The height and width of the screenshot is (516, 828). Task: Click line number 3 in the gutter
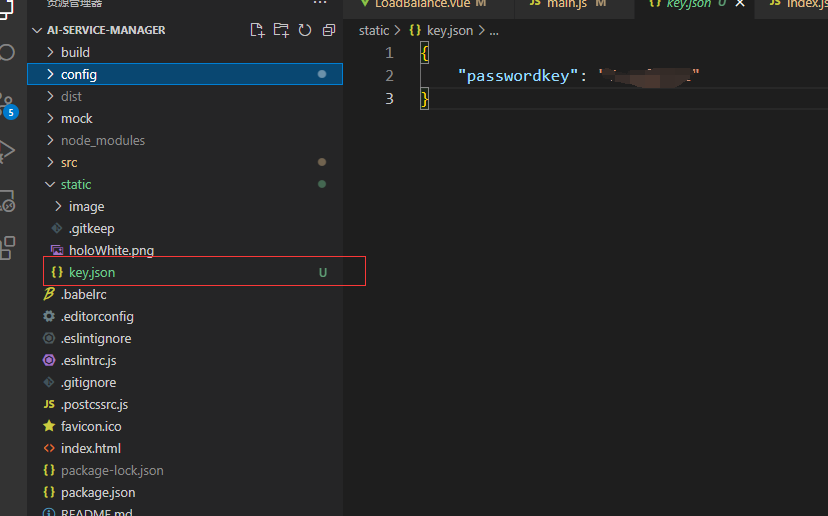click(389, 99)
